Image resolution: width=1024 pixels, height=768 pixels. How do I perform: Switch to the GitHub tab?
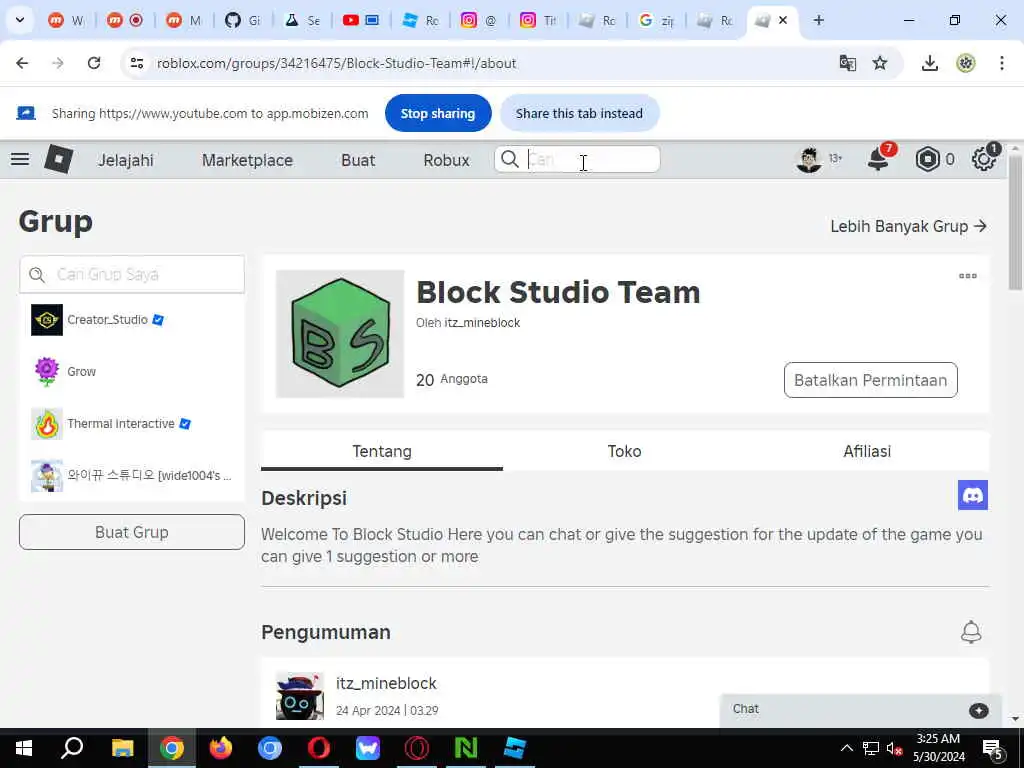tap(243, 20)
